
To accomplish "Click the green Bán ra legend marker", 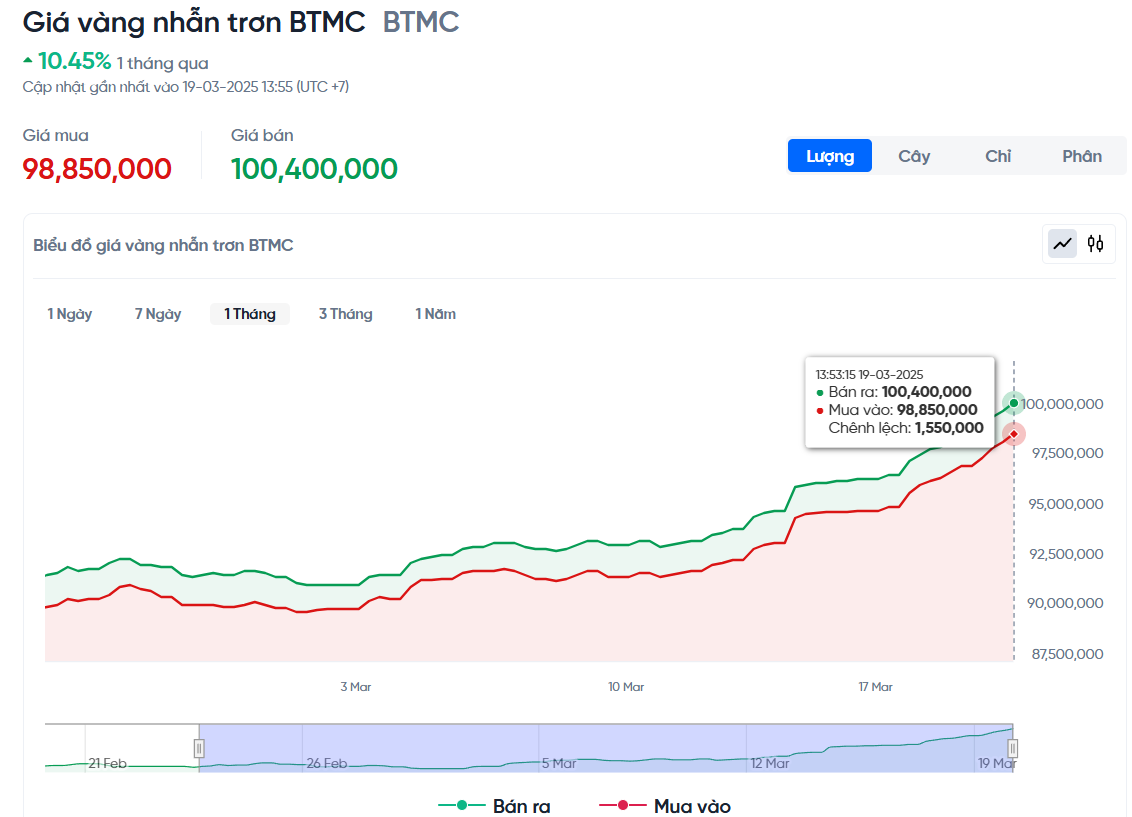I will tap(462, 805).
